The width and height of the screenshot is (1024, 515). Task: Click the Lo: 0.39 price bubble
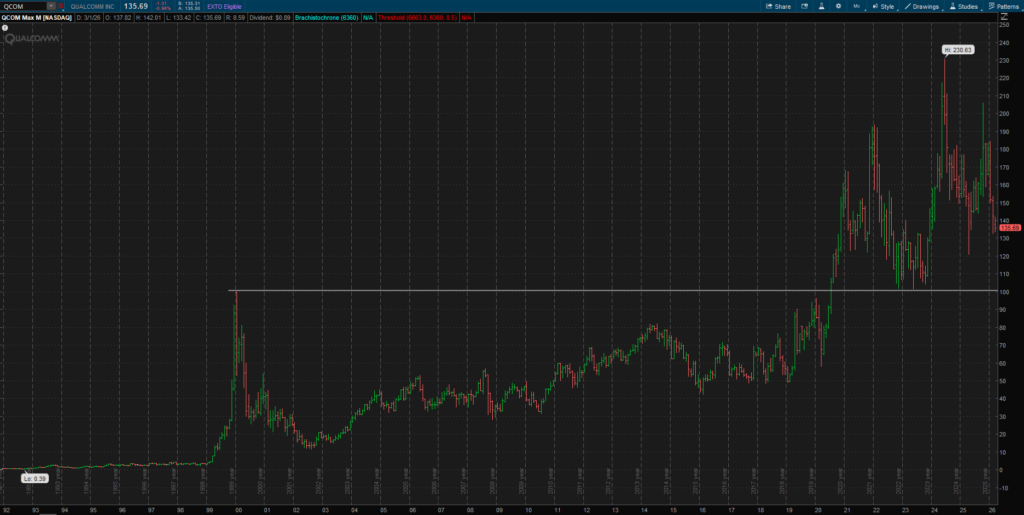click(33, 478)
